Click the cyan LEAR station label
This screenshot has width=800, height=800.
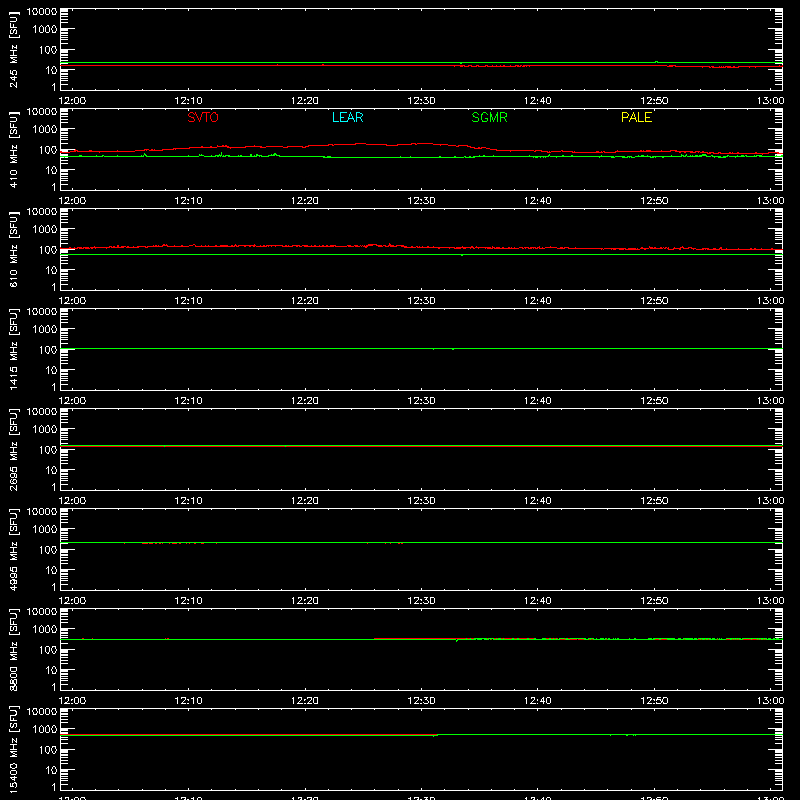[x=347, y=117]
